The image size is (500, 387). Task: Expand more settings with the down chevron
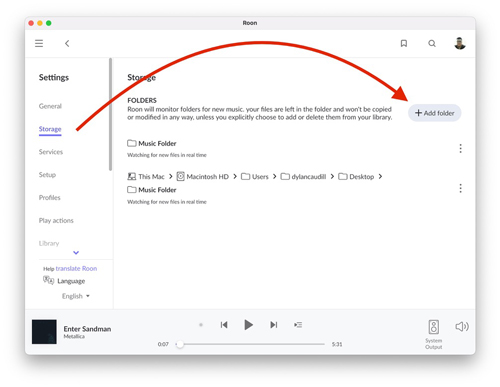coord(76,253)
